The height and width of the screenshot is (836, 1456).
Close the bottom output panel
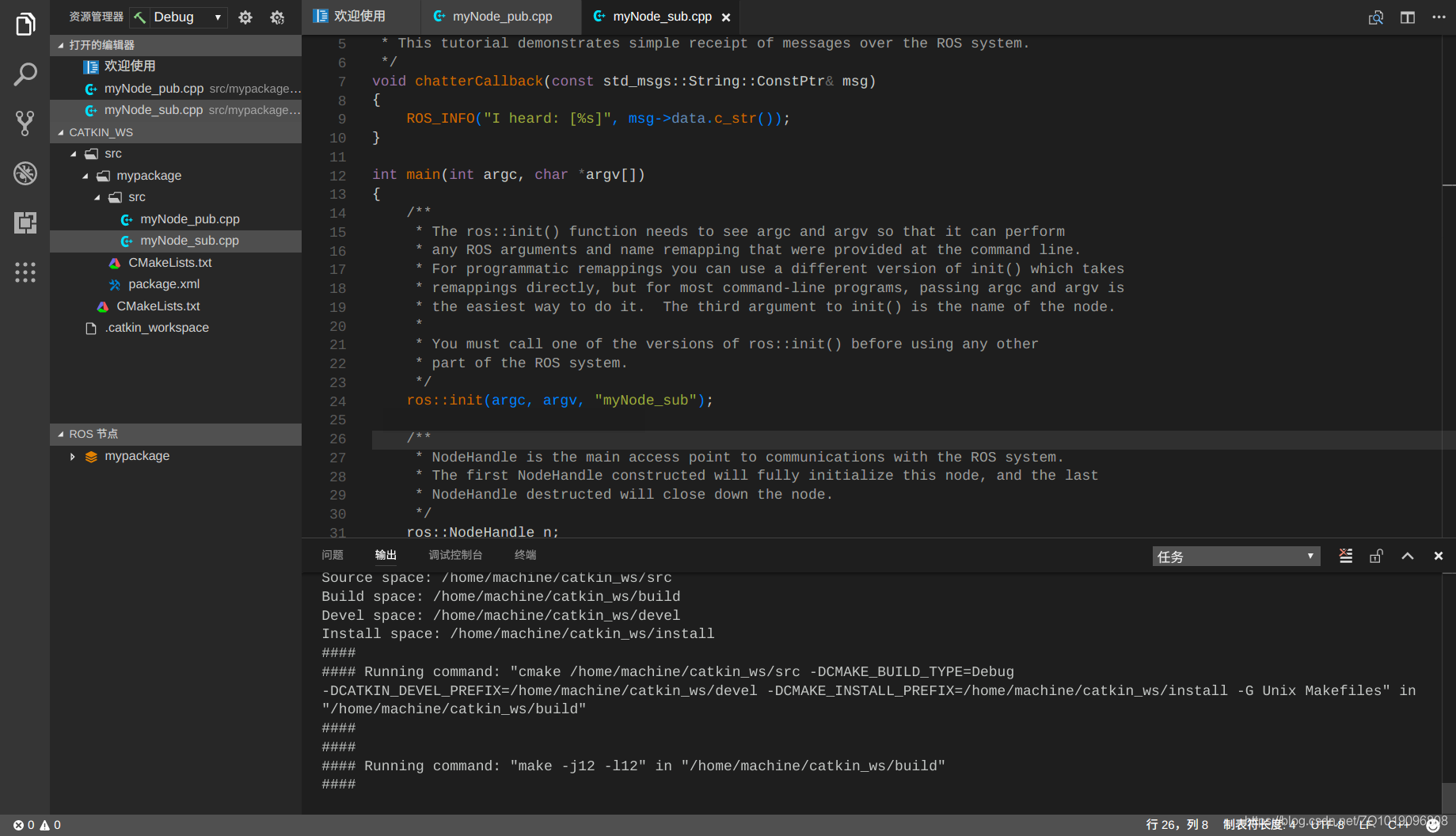1439,556
